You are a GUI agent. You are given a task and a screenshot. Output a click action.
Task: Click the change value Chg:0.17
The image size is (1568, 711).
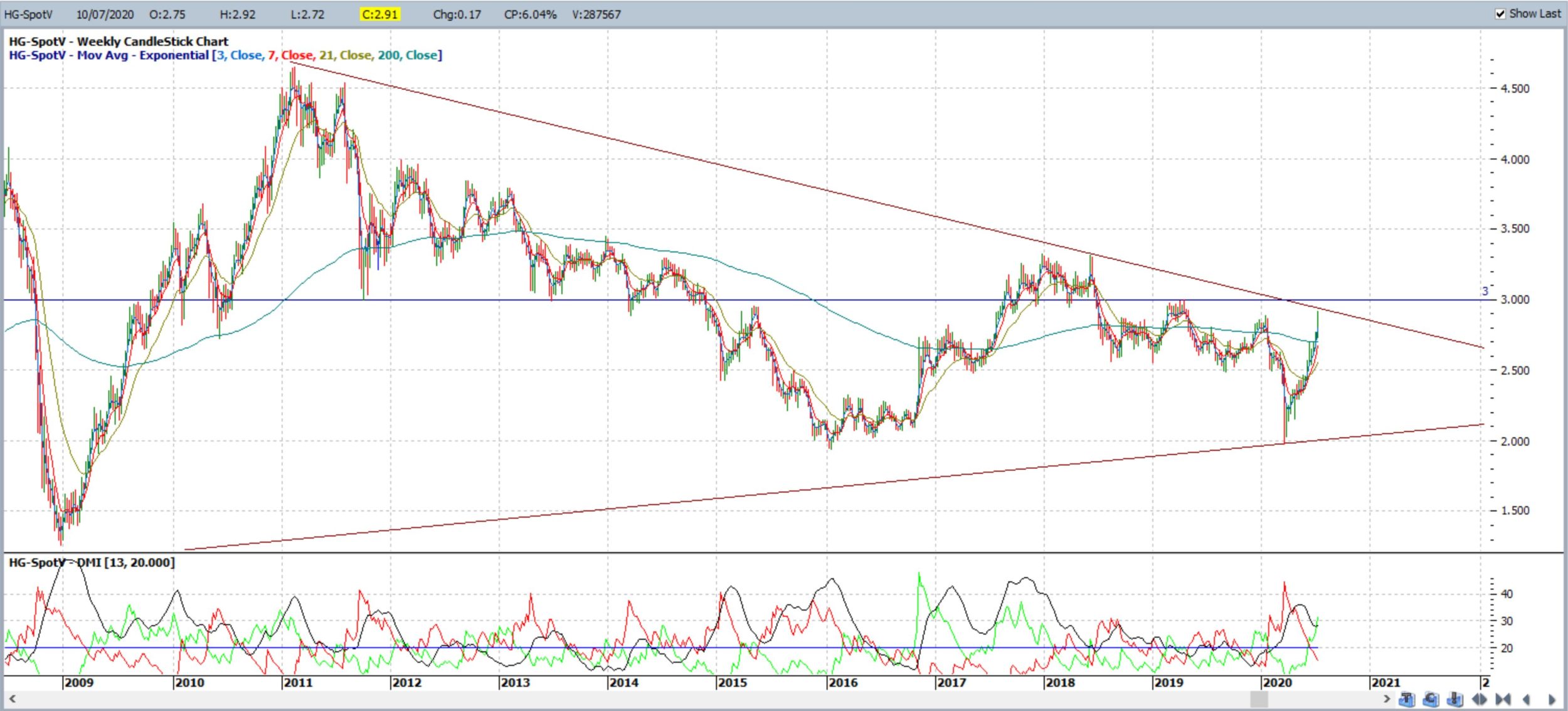(457, 14)
